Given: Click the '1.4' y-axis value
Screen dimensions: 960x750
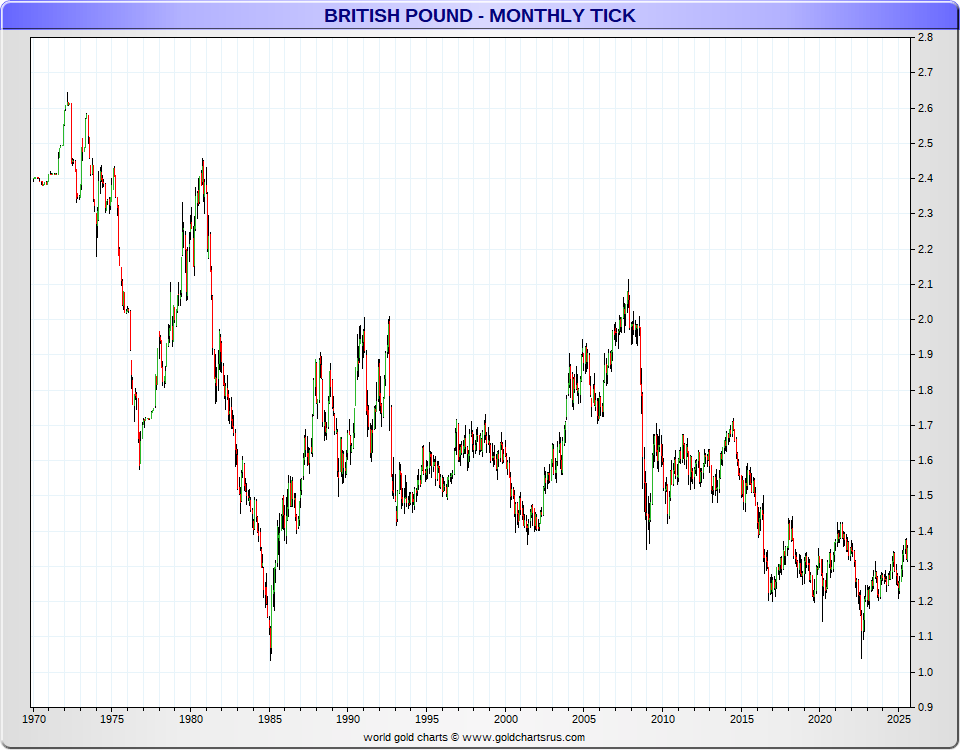Looking at the screenshot, I should (x=926, y=531).
